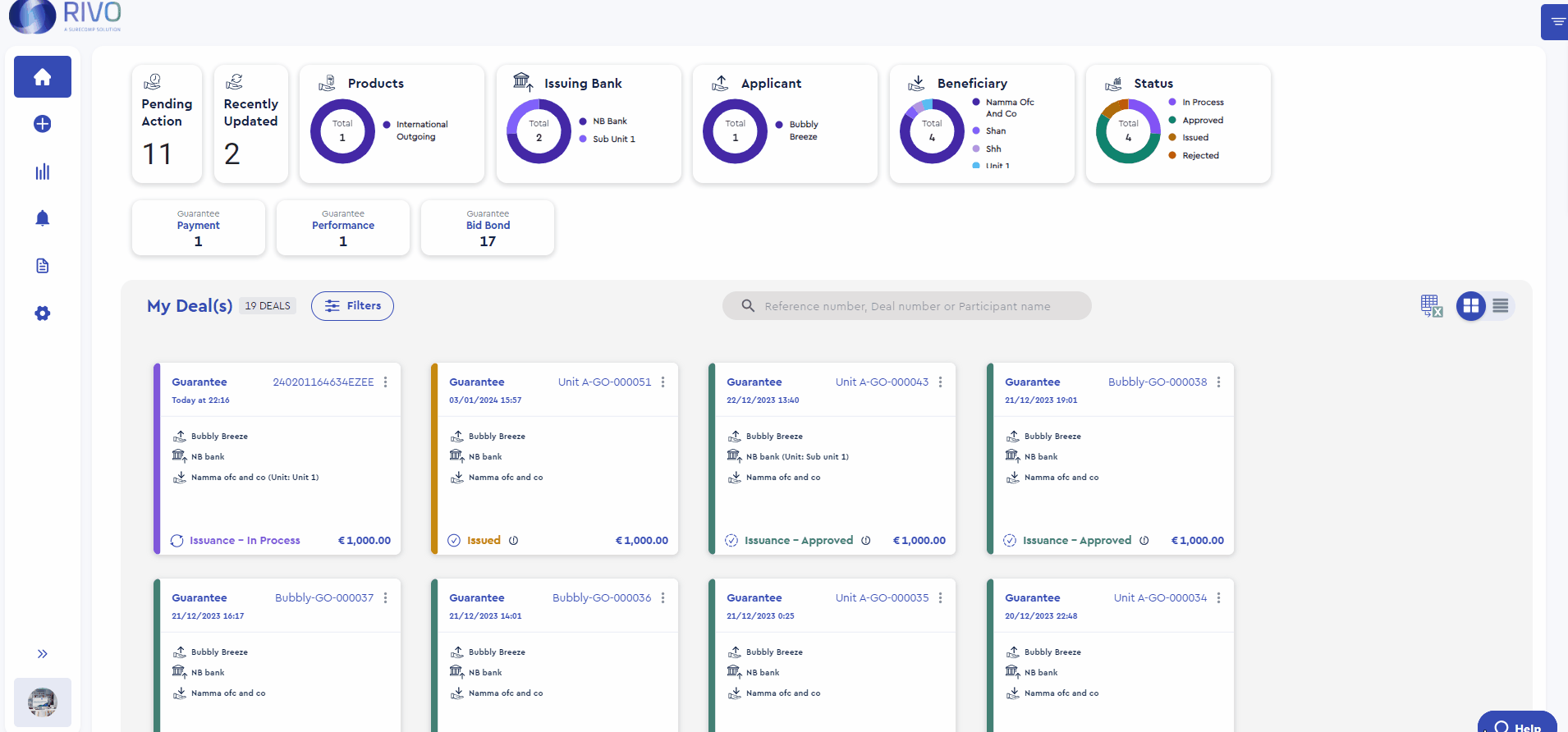Open the documents icon in sidebar
The width and height of the screenshot is (1568, 732).
[43, 266]
